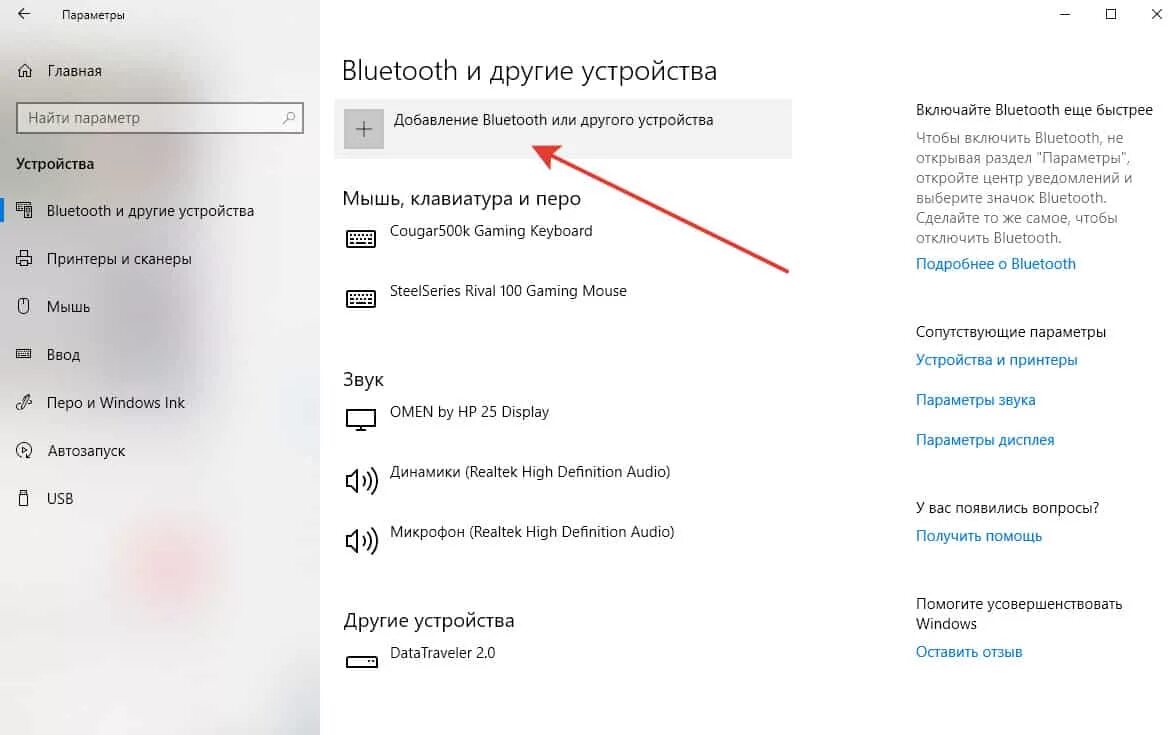Click the microphone Realtek audio device icon
The image size is (1175, 735).
tap(361, 540)
